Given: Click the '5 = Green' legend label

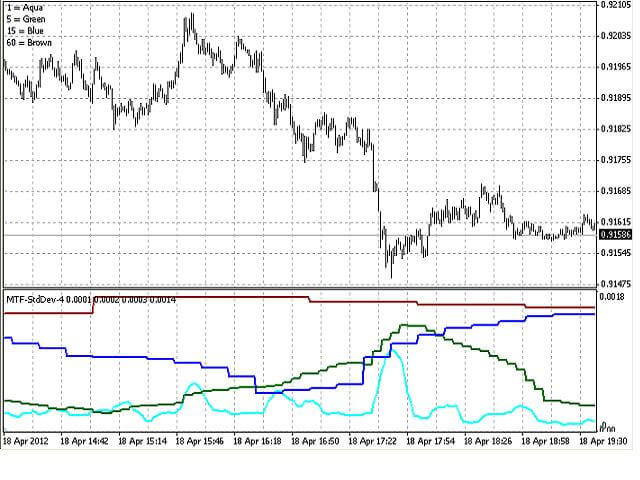Looking at the screenshot, I should click(26, 19).
